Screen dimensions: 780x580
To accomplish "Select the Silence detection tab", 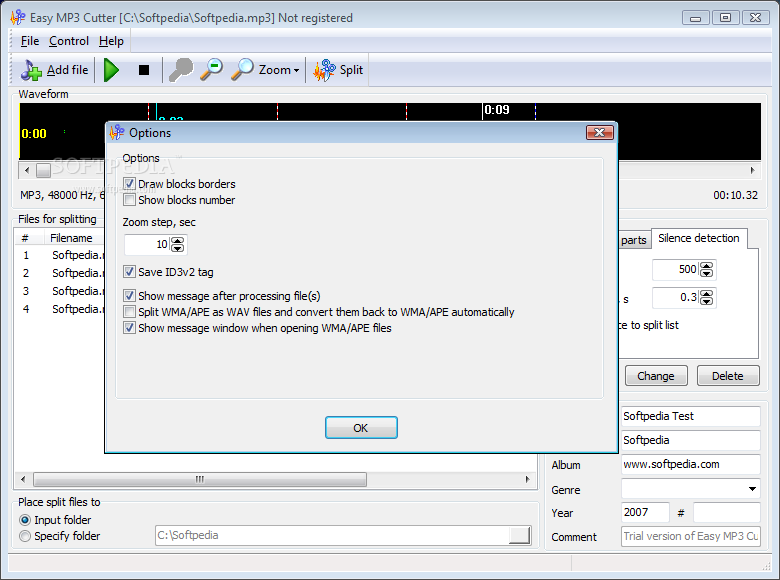I will (698, 238).
